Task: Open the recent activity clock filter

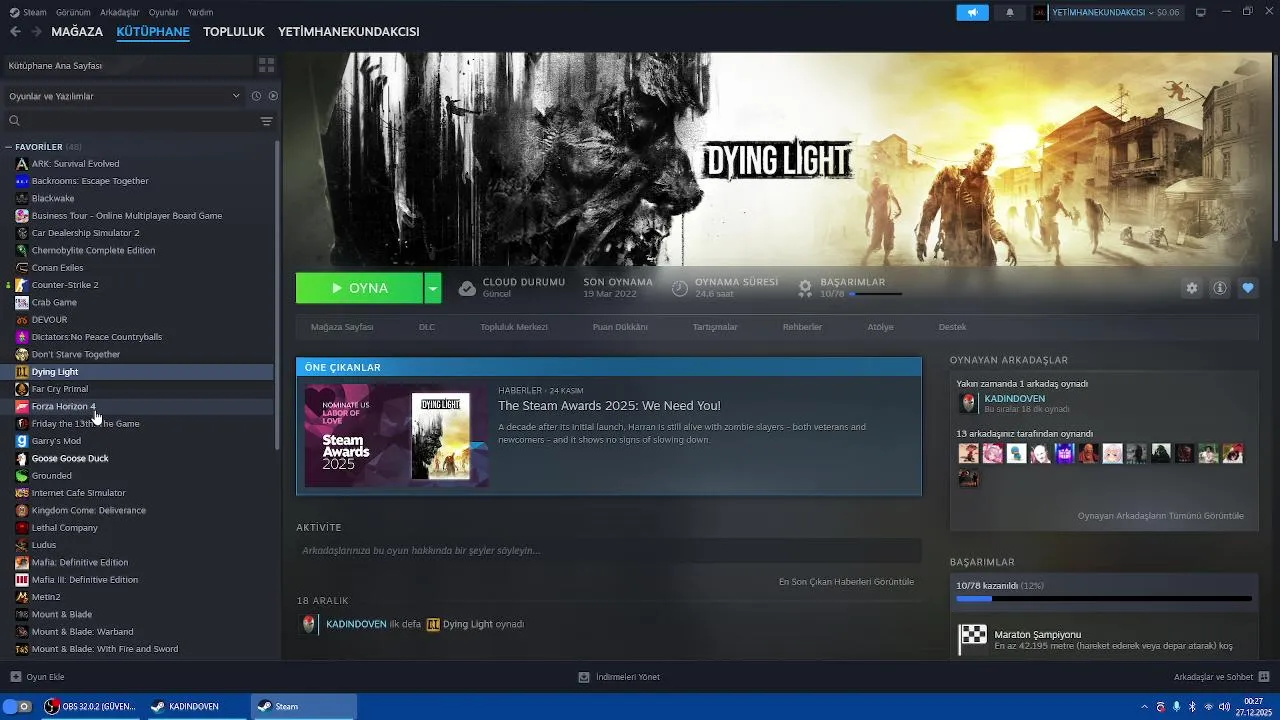Action: [256, 96]
